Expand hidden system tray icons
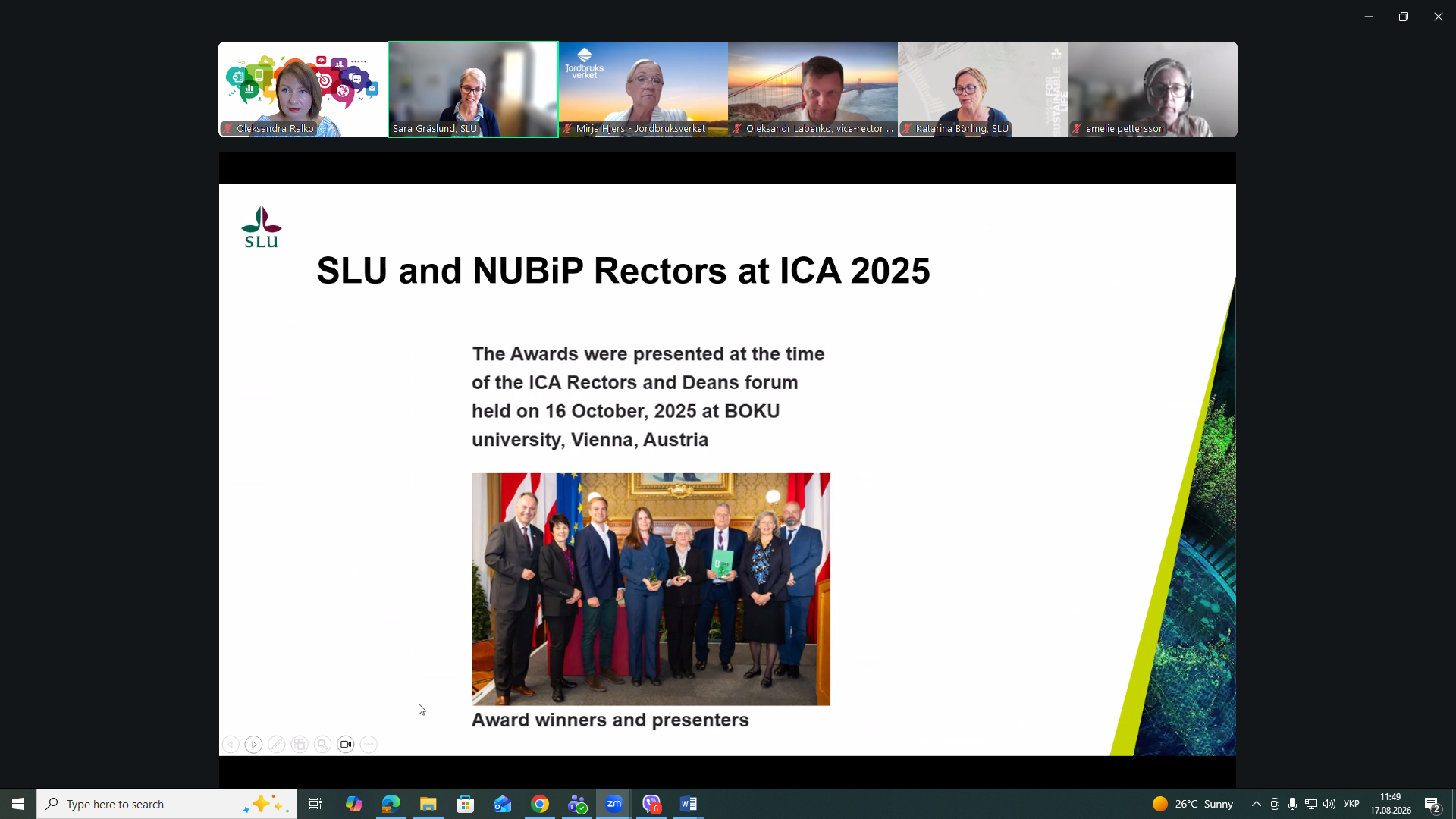 1257,804
